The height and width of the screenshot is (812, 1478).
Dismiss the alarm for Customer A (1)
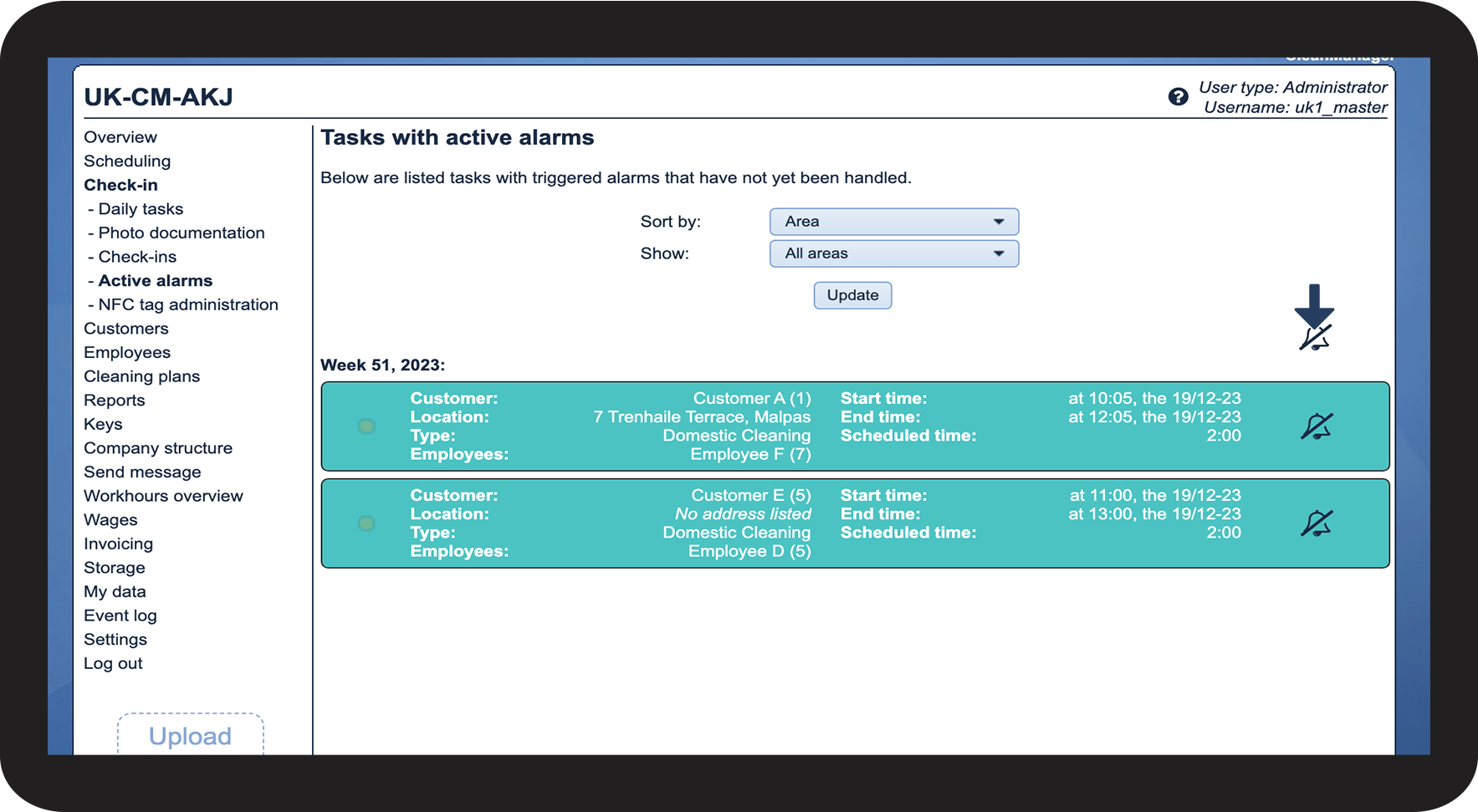pos(1317,426)
